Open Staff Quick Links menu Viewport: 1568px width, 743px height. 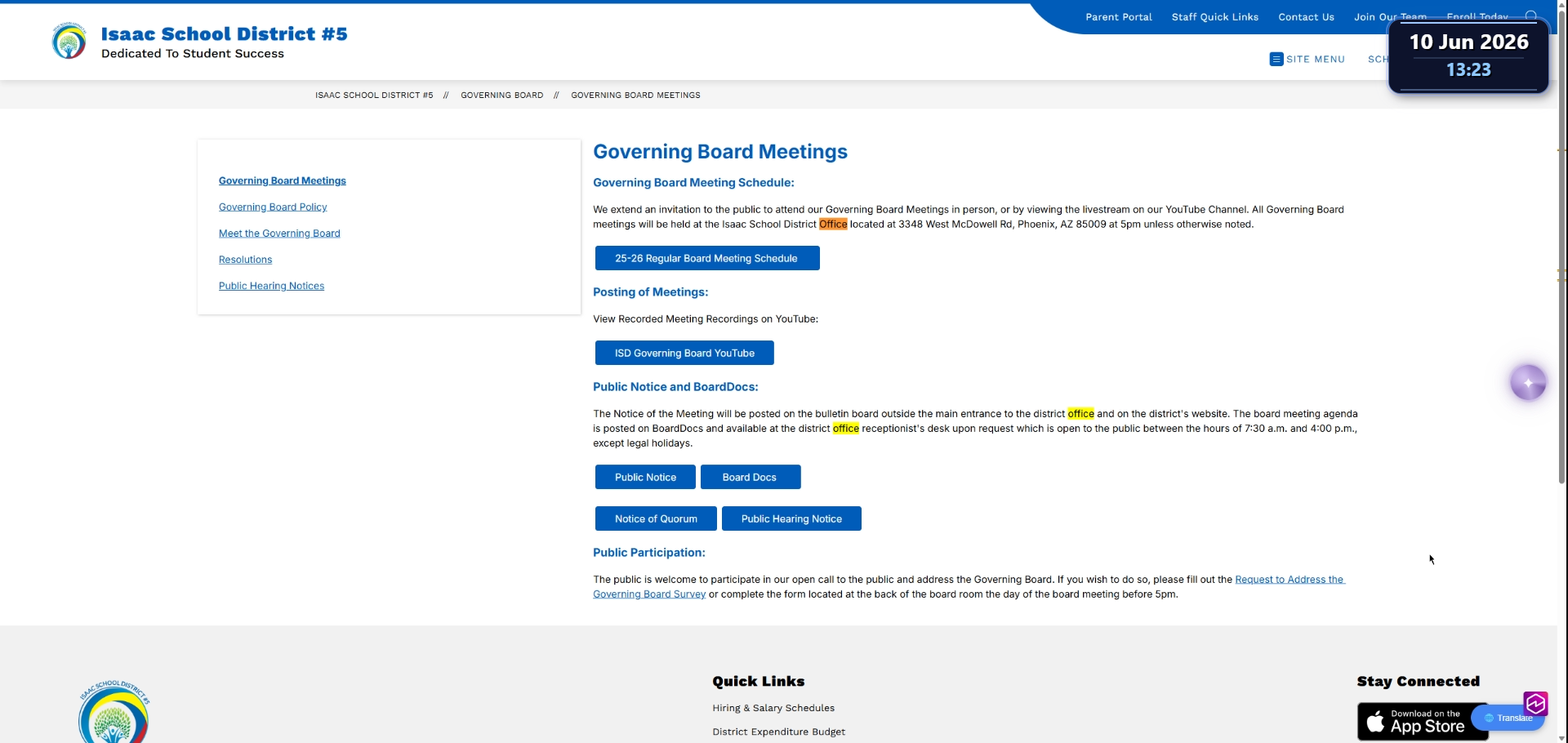click(x=1214, y=17)
